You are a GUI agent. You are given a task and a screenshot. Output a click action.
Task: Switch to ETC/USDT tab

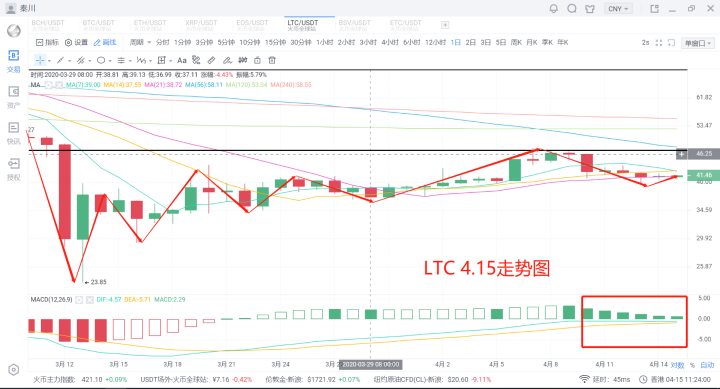(405, 25)
